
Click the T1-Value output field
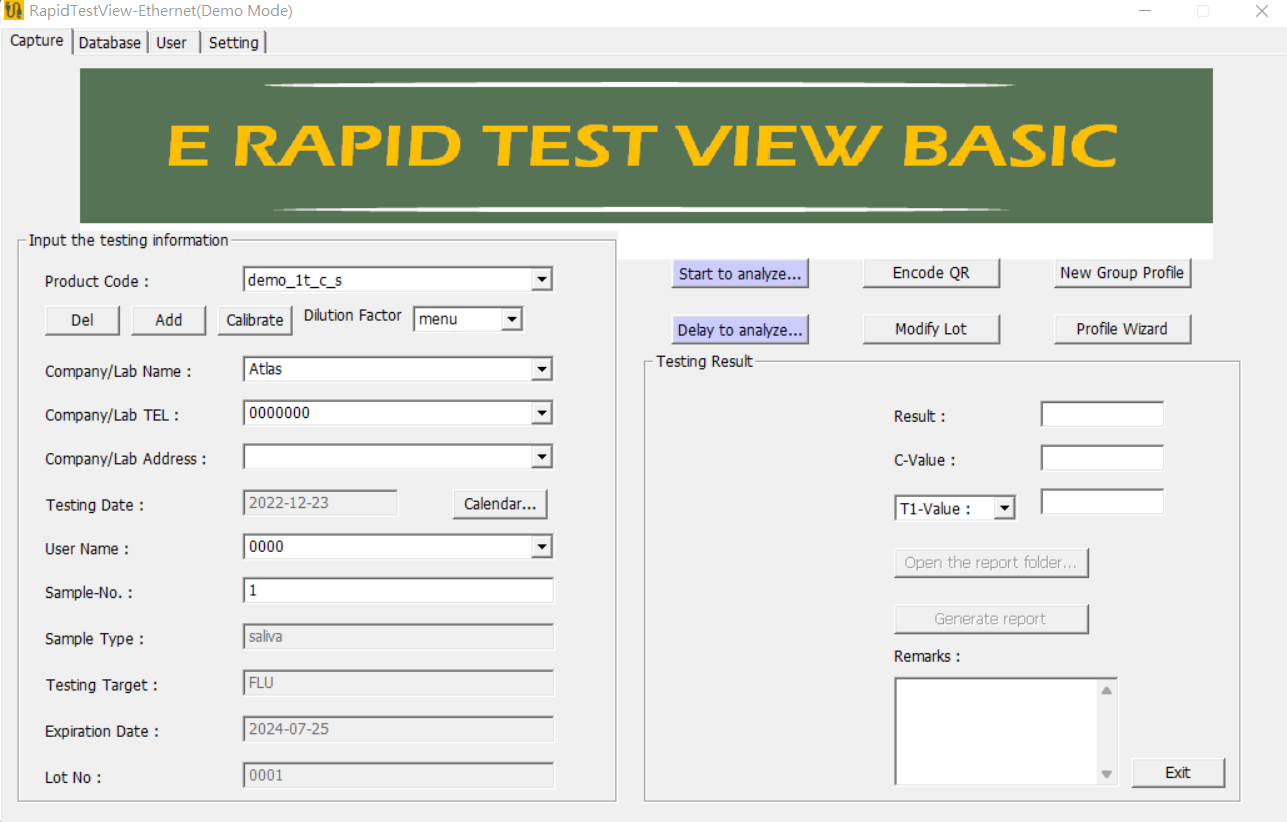1102,502
